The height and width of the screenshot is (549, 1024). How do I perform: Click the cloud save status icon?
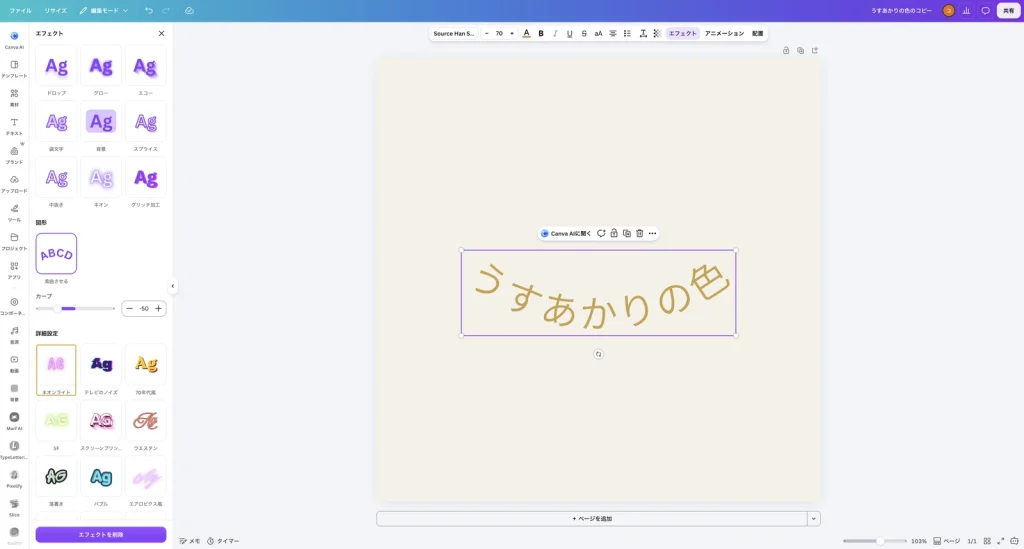(189, 10)
